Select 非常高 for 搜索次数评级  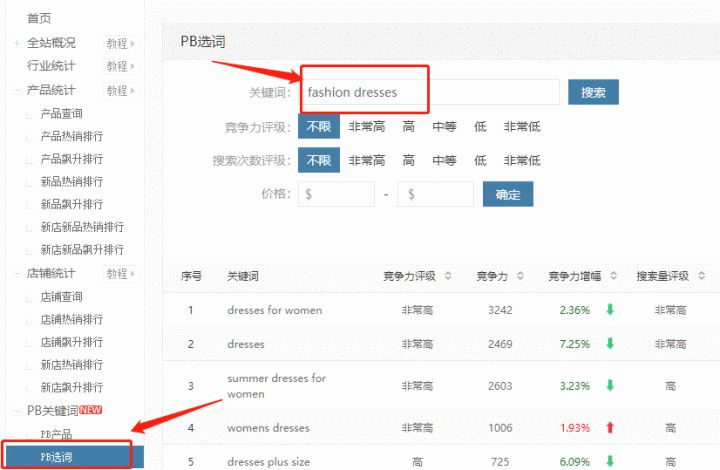click(x=366, y=160)
